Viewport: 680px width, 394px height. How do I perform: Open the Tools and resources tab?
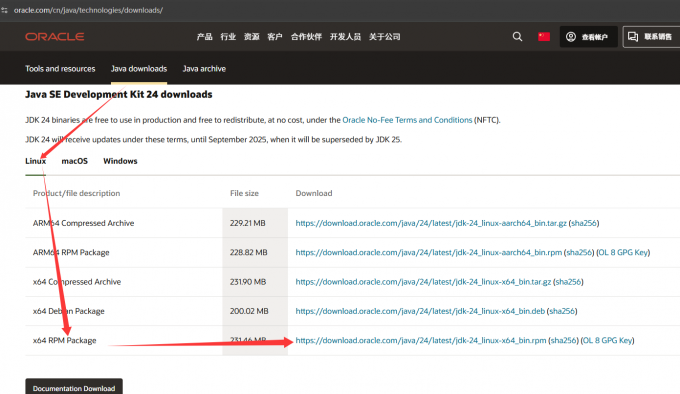pos(60,68)
